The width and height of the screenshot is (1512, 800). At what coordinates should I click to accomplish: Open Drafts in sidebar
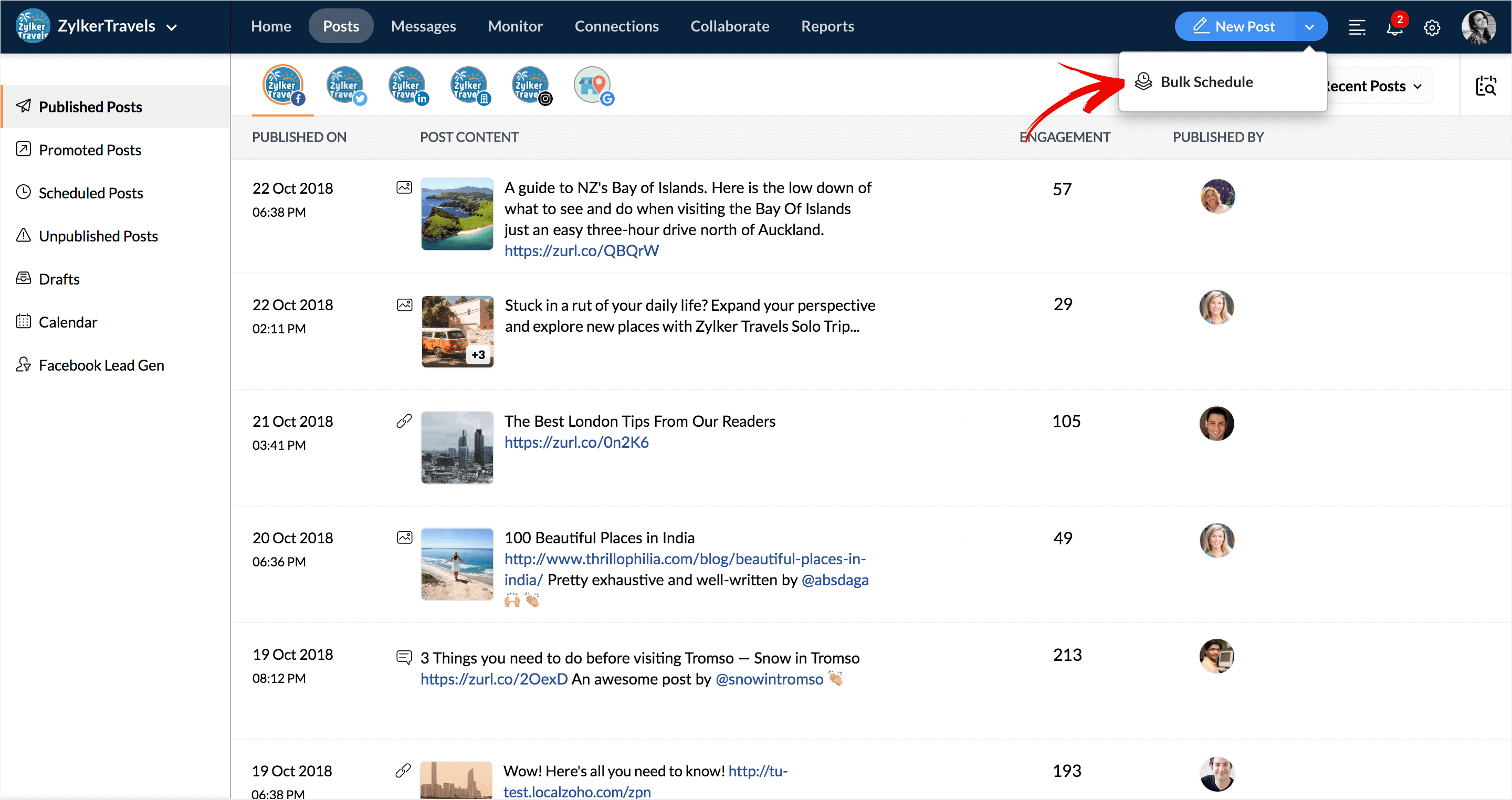point(115,279)
